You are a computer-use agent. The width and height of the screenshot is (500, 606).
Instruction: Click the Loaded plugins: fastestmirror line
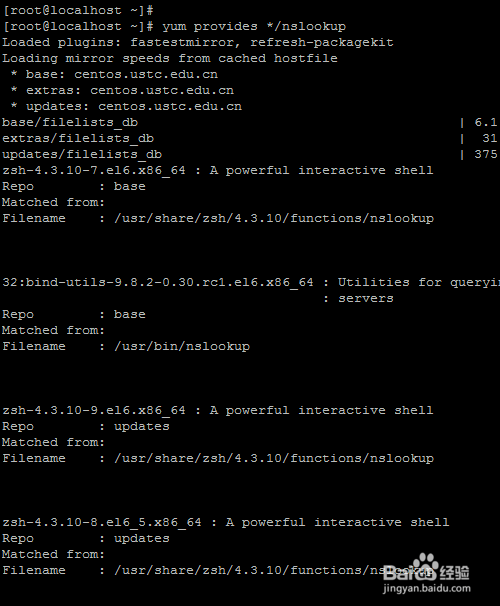(x=198, y=43)
